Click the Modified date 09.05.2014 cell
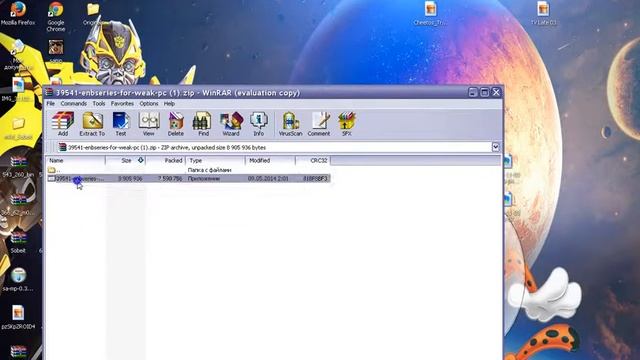The image size is (640, 360). click(x=268, y=178)
